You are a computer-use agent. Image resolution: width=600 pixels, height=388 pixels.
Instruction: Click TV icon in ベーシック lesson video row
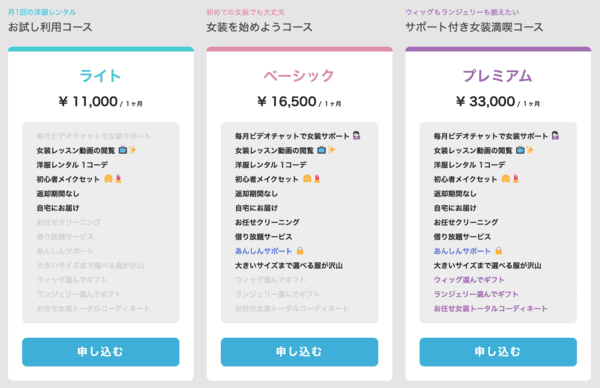coord(321,150)
